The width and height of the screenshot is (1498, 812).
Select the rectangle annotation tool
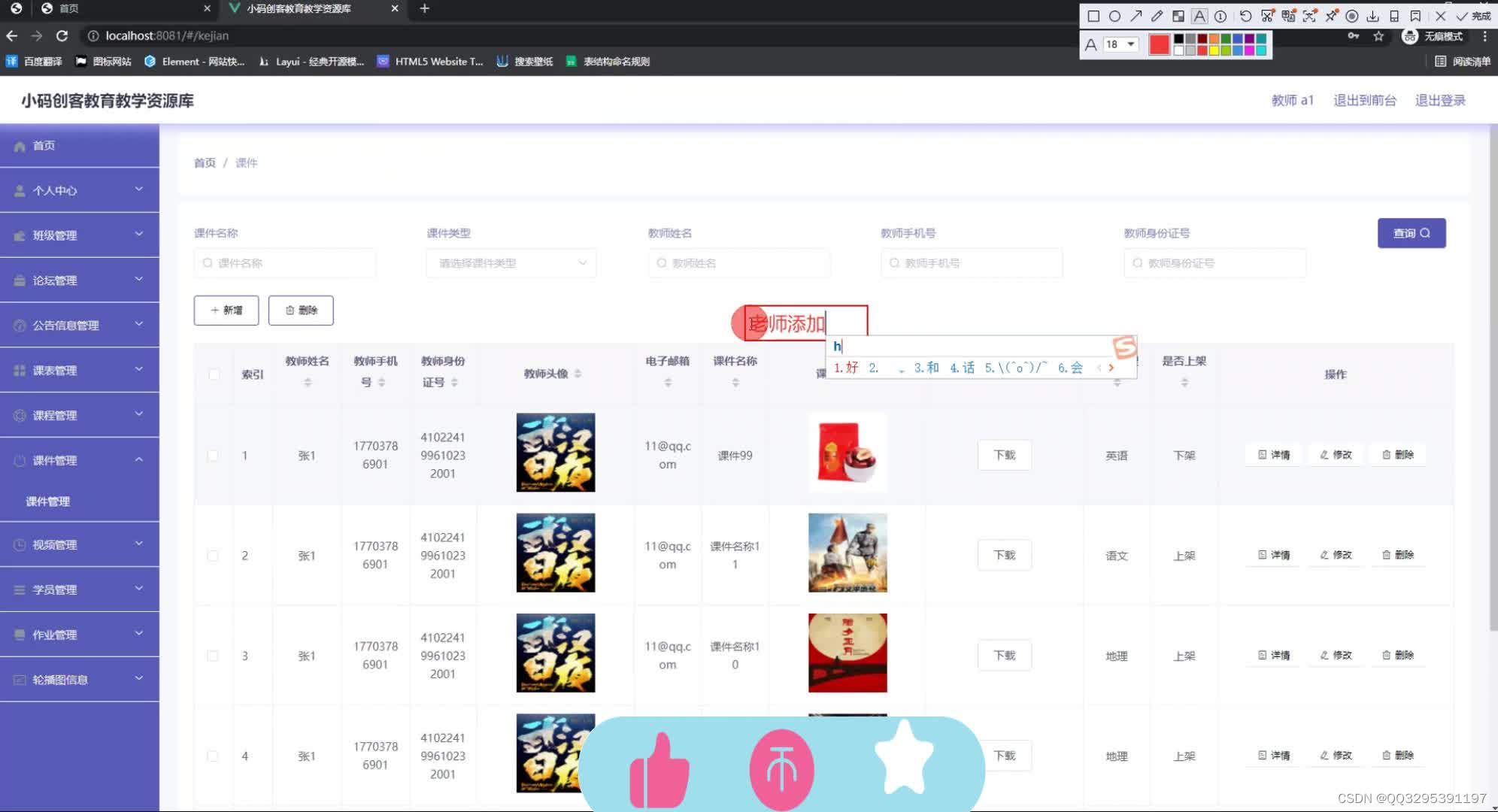(x=1093, y=16)
